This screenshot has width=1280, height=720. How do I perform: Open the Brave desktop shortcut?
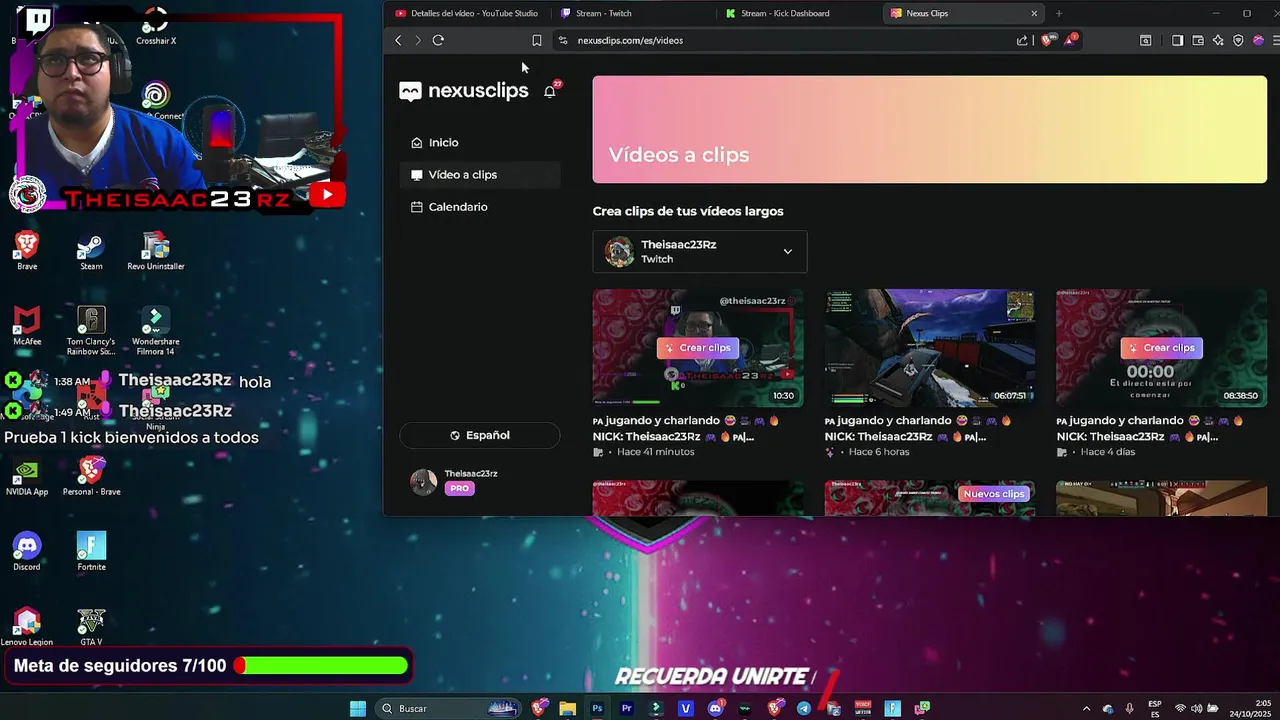click(27, 250)
